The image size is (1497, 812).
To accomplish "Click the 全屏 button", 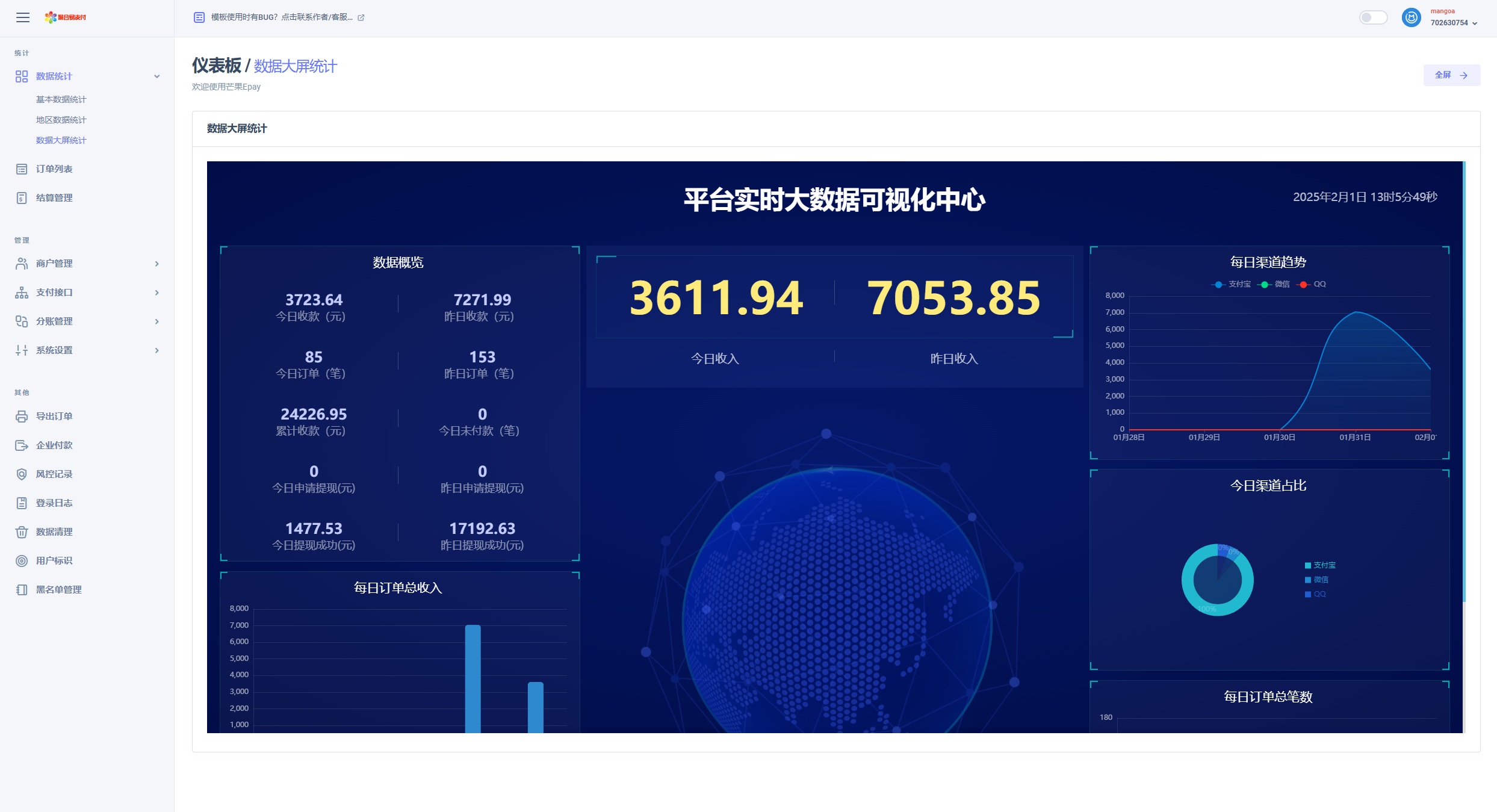I will coord(1451,75).
